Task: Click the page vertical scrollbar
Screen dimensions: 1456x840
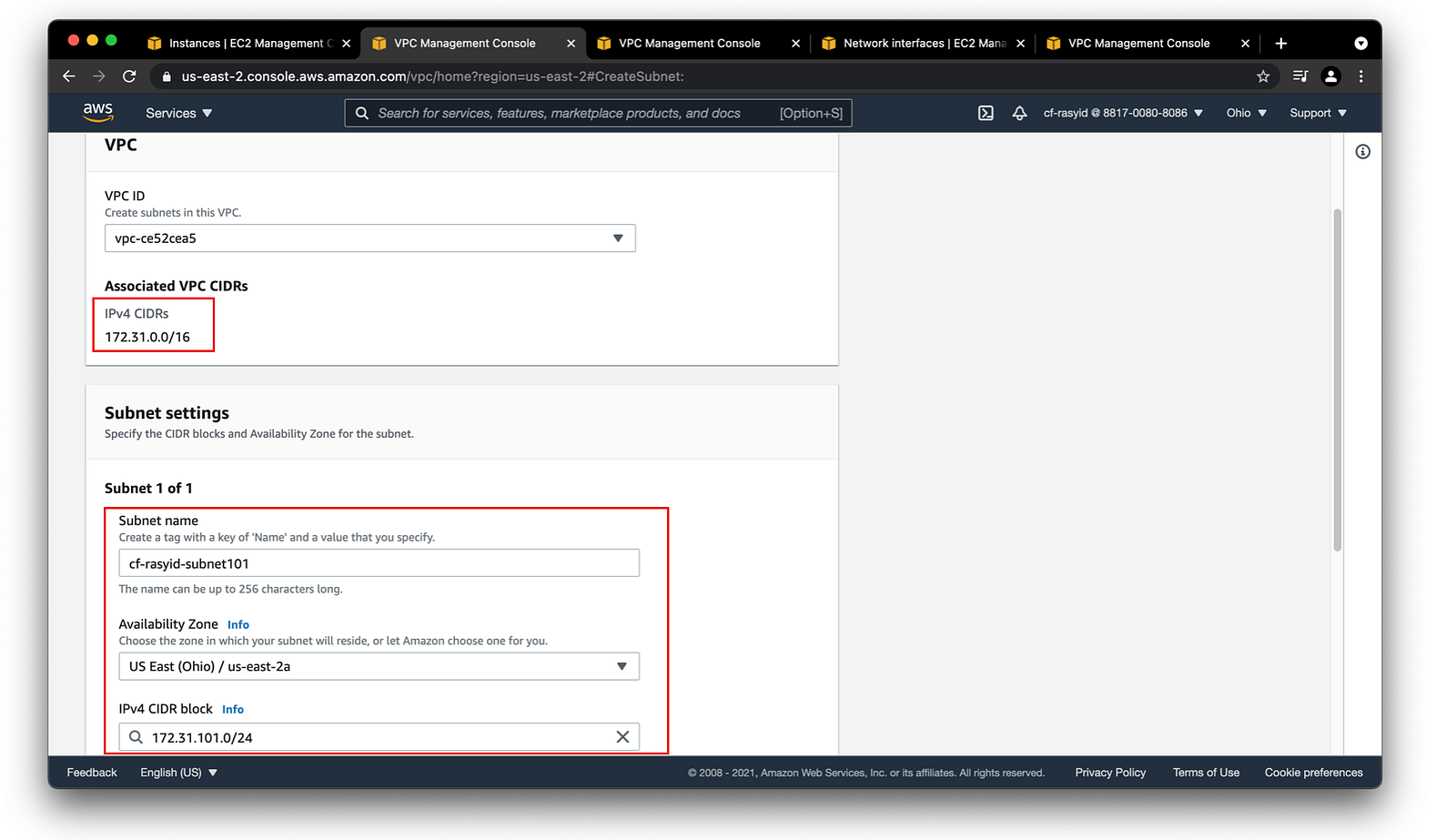Action: pos(1337,380)
